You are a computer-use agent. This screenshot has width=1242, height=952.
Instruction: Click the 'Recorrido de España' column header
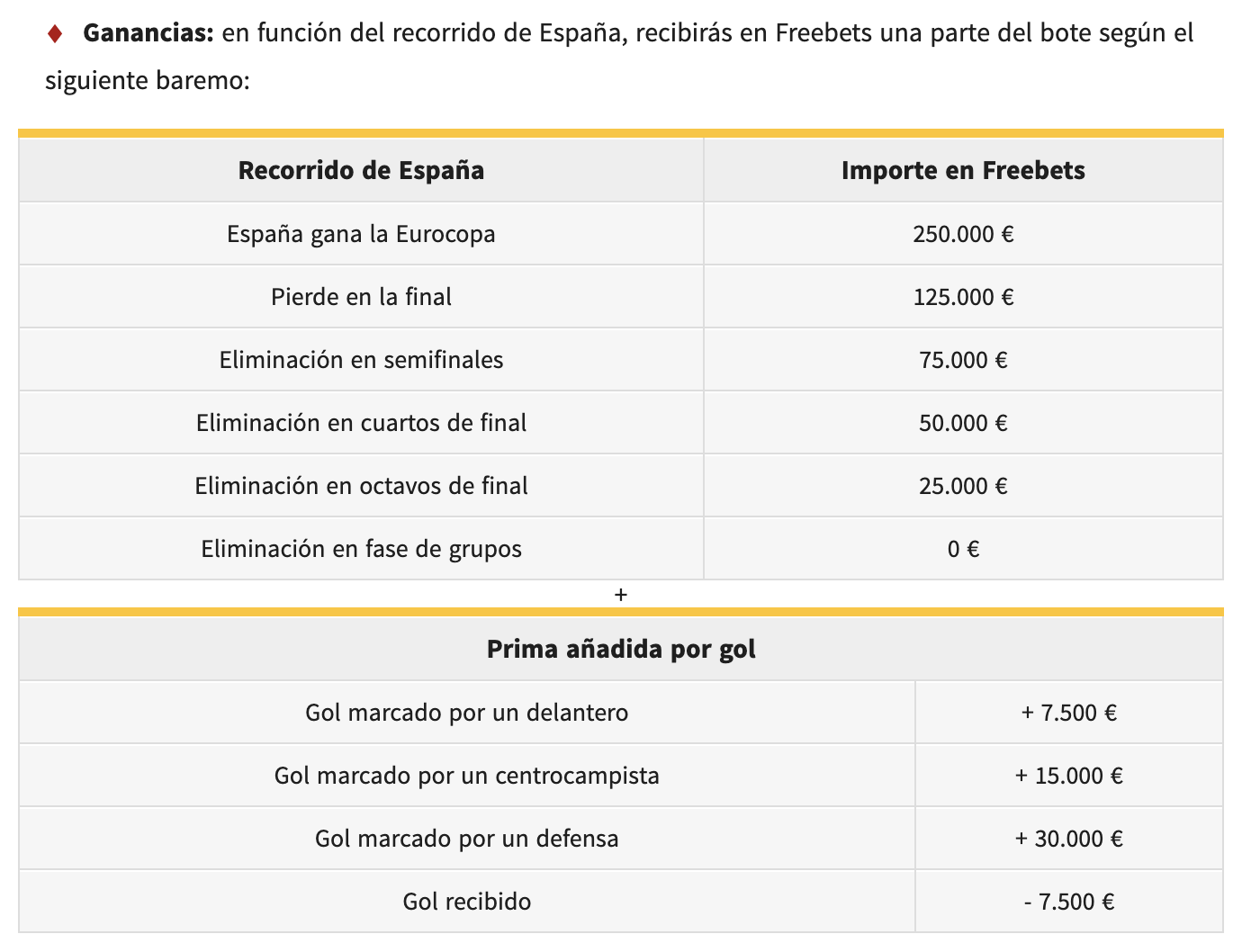tap(361, 170)
